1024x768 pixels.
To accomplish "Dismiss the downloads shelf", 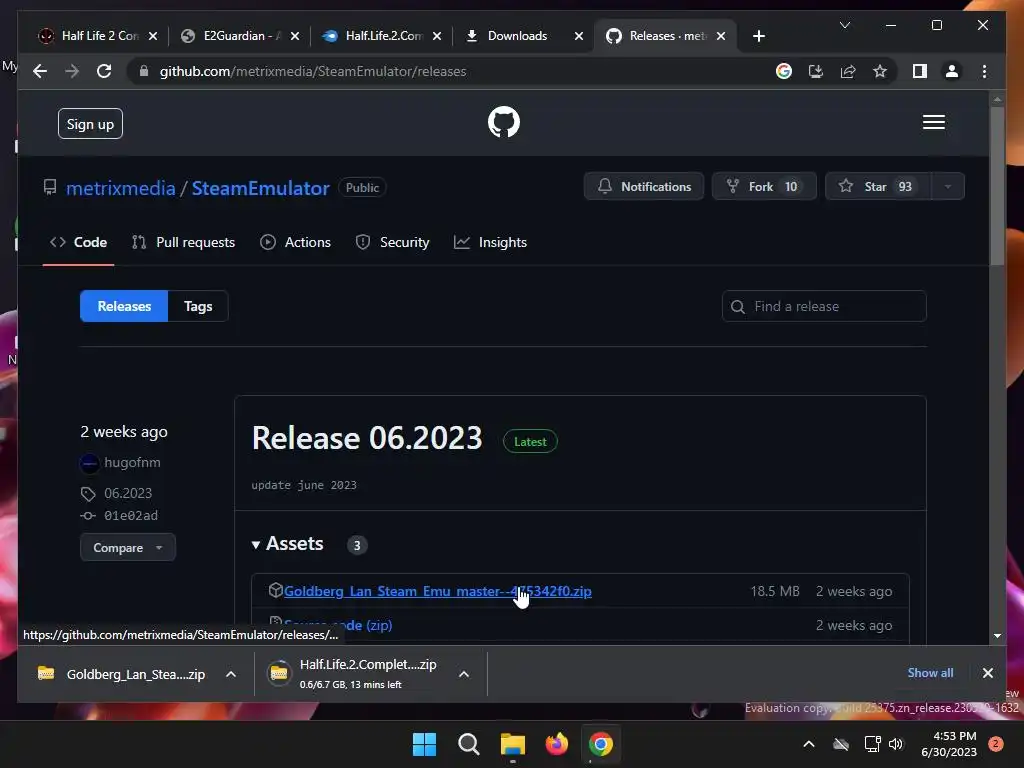I will pyautogui.click(x=987, y=673).
